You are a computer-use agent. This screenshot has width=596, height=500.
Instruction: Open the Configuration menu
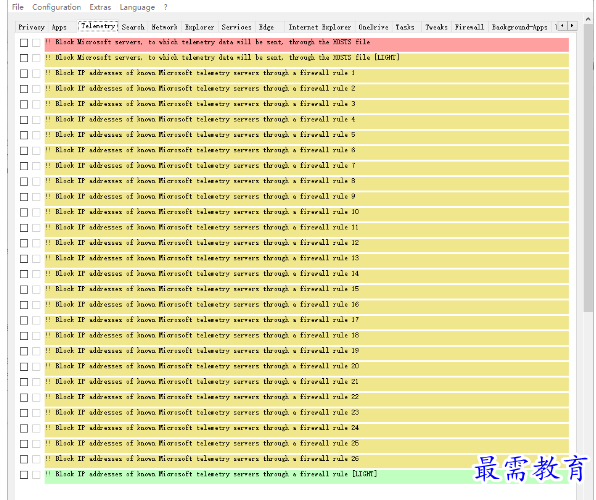coord(57,7)
